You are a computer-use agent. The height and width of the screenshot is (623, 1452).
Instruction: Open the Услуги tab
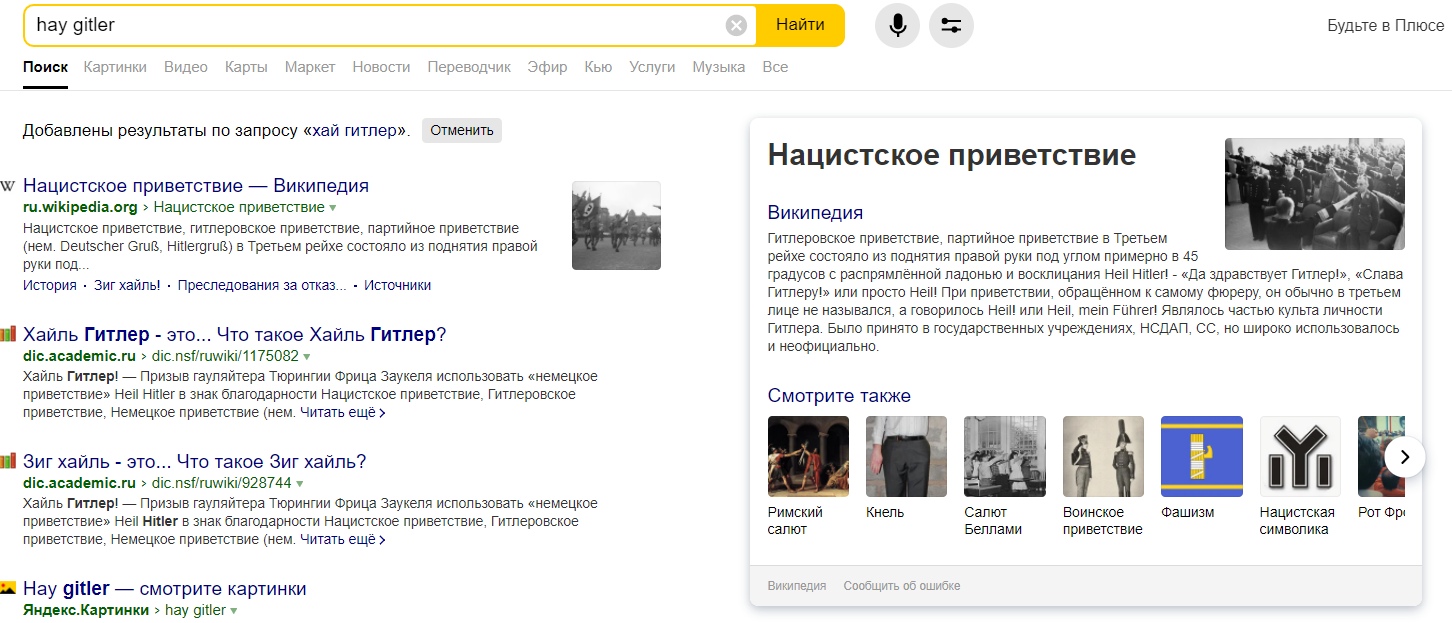652,67
